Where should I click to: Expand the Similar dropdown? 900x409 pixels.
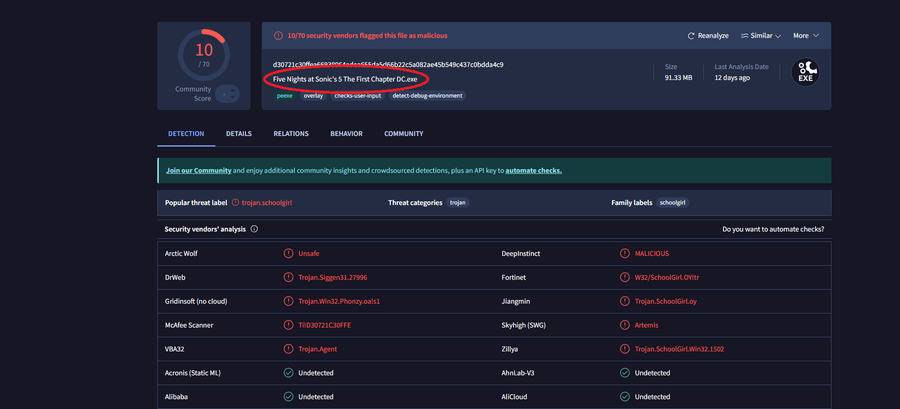coord(765,36)
